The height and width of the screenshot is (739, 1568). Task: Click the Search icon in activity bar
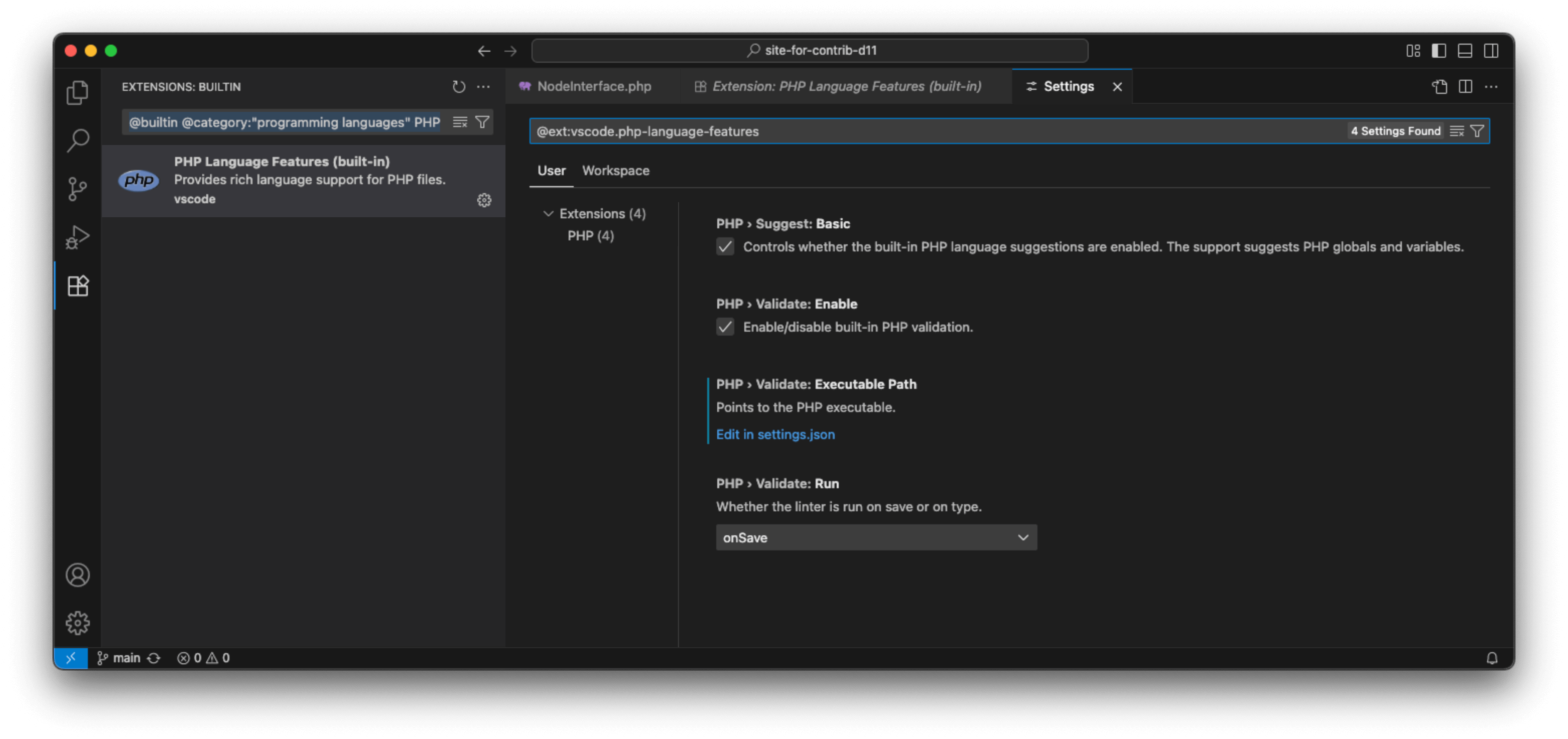tap(77, 140)
